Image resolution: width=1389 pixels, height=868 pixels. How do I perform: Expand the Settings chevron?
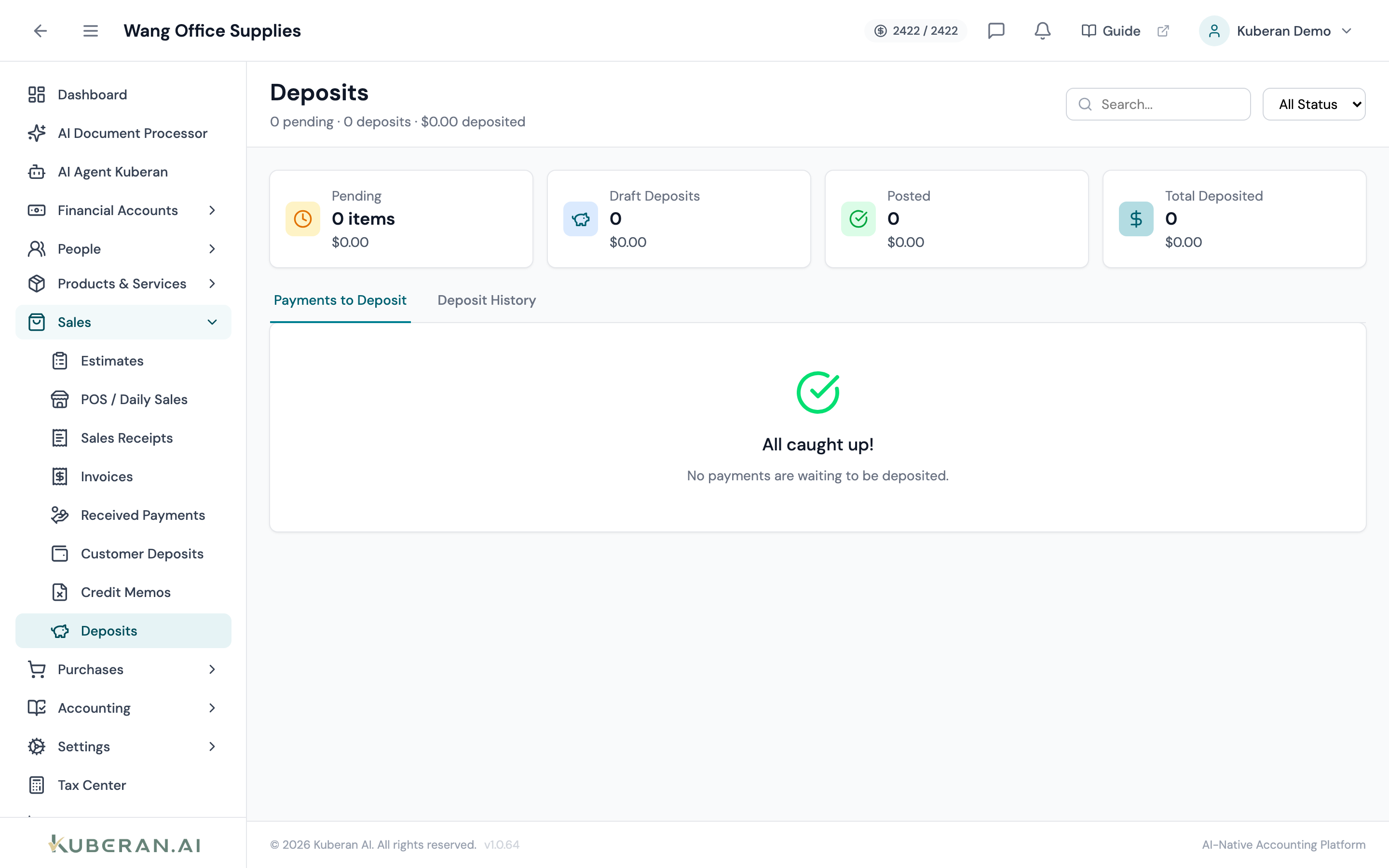(212, 746)
